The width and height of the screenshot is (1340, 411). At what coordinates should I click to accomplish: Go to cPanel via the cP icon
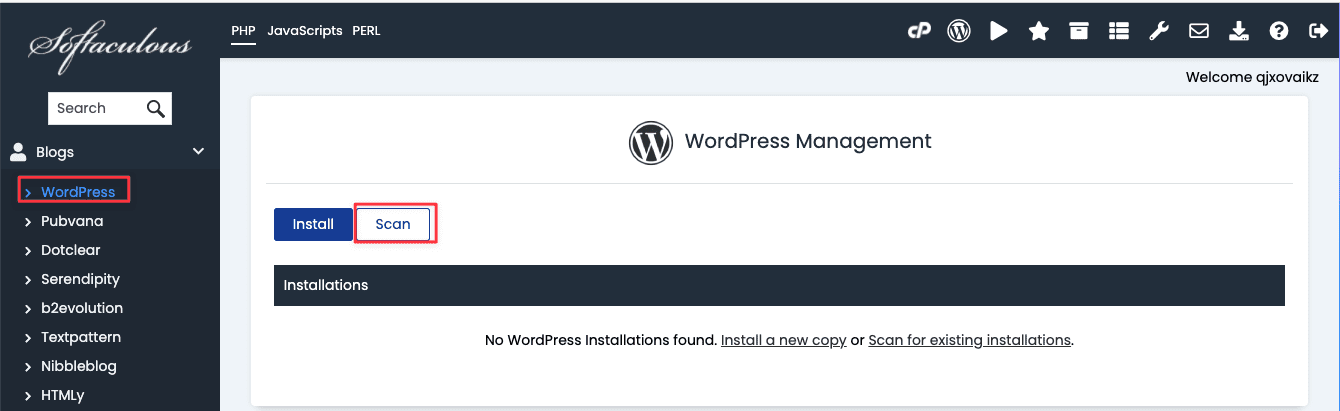919,31
